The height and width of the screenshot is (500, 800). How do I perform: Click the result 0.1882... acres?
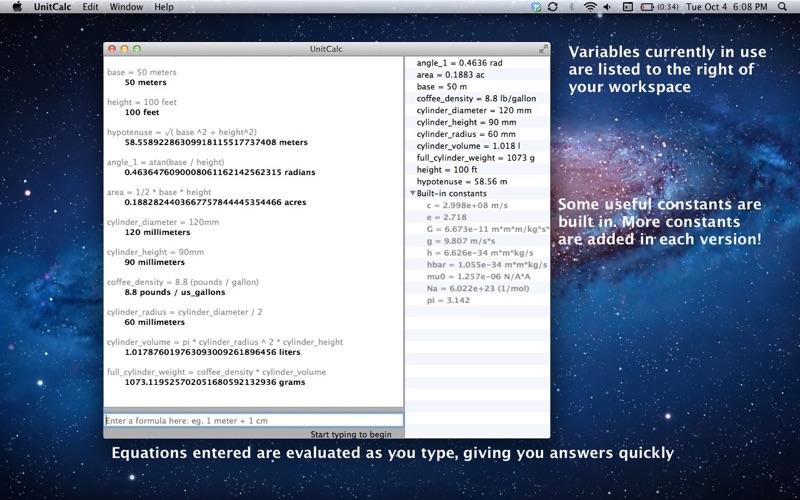[x=215, y=203]
